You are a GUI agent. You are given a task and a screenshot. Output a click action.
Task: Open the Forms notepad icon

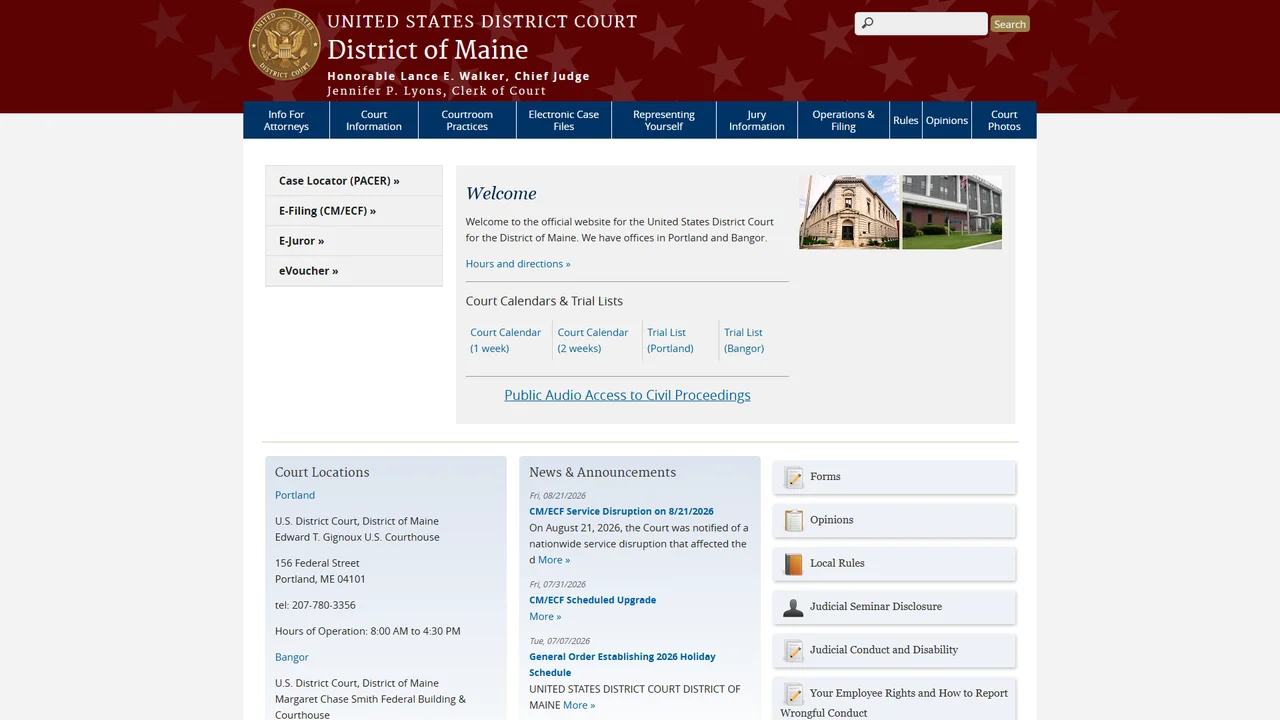coord(794,478)
